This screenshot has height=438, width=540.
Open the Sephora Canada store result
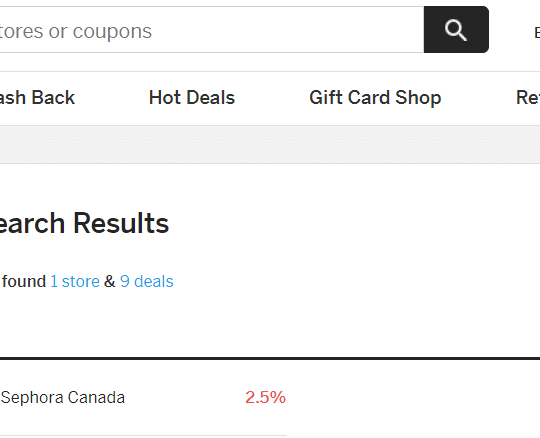[x=63, y=397]
